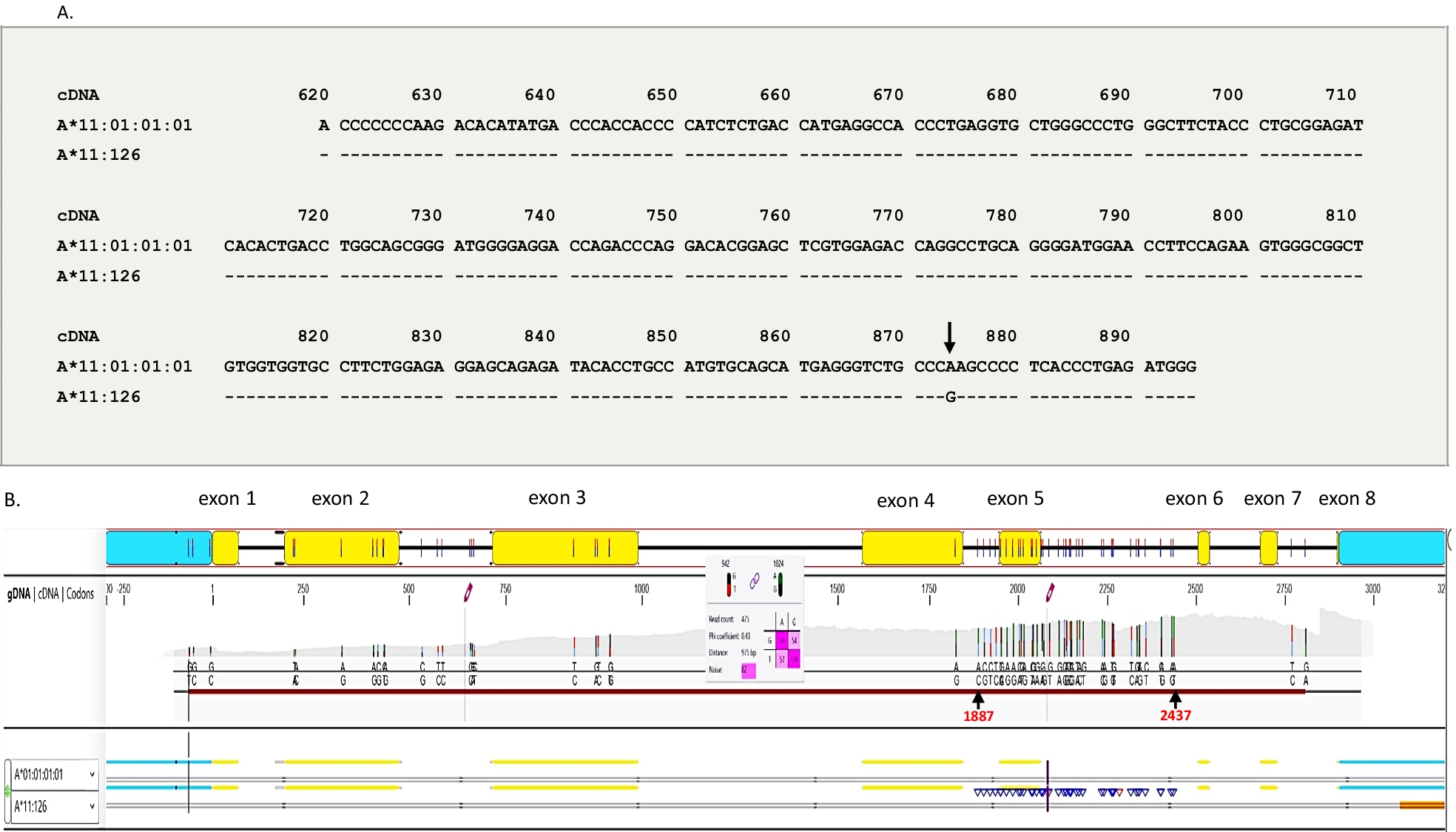Click ruler position 1

click(x=212, y=589)
